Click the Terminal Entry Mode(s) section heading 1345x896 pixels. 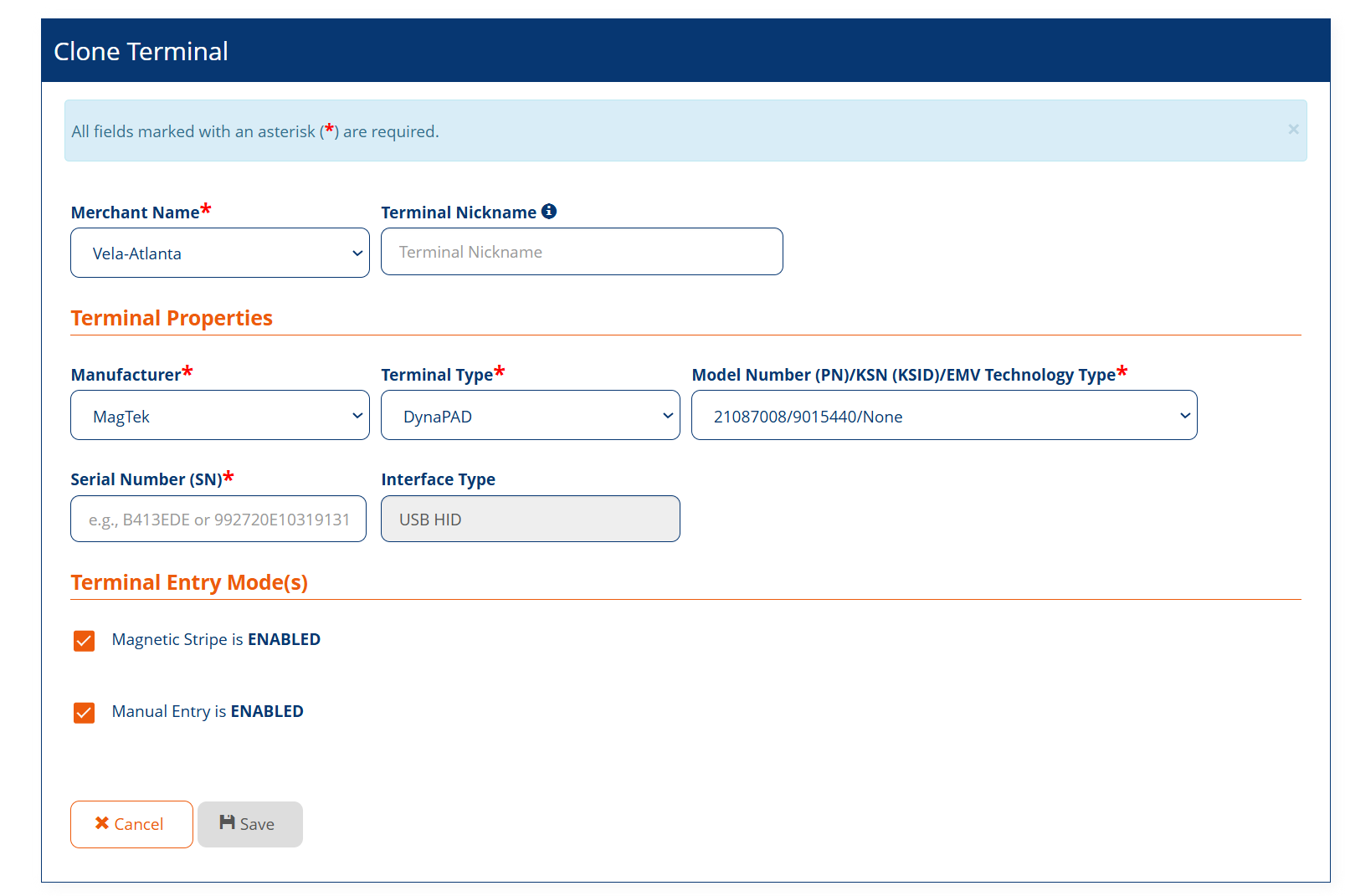[189, 583]
